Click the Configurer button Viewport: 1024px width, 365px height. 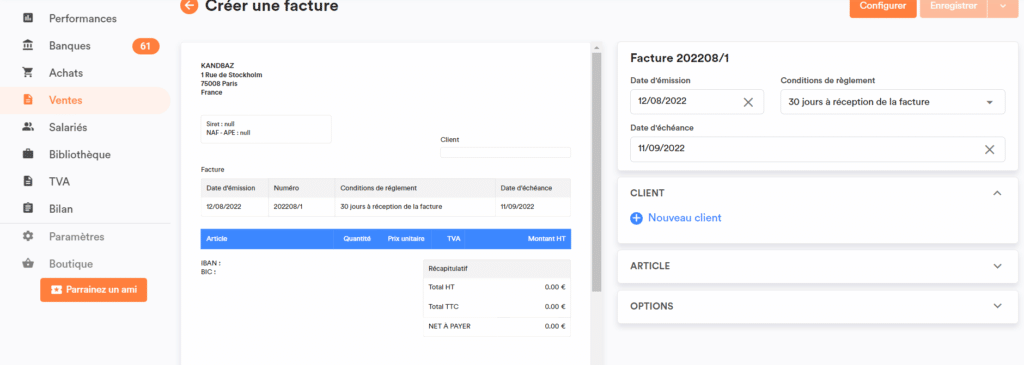(883, 7)
